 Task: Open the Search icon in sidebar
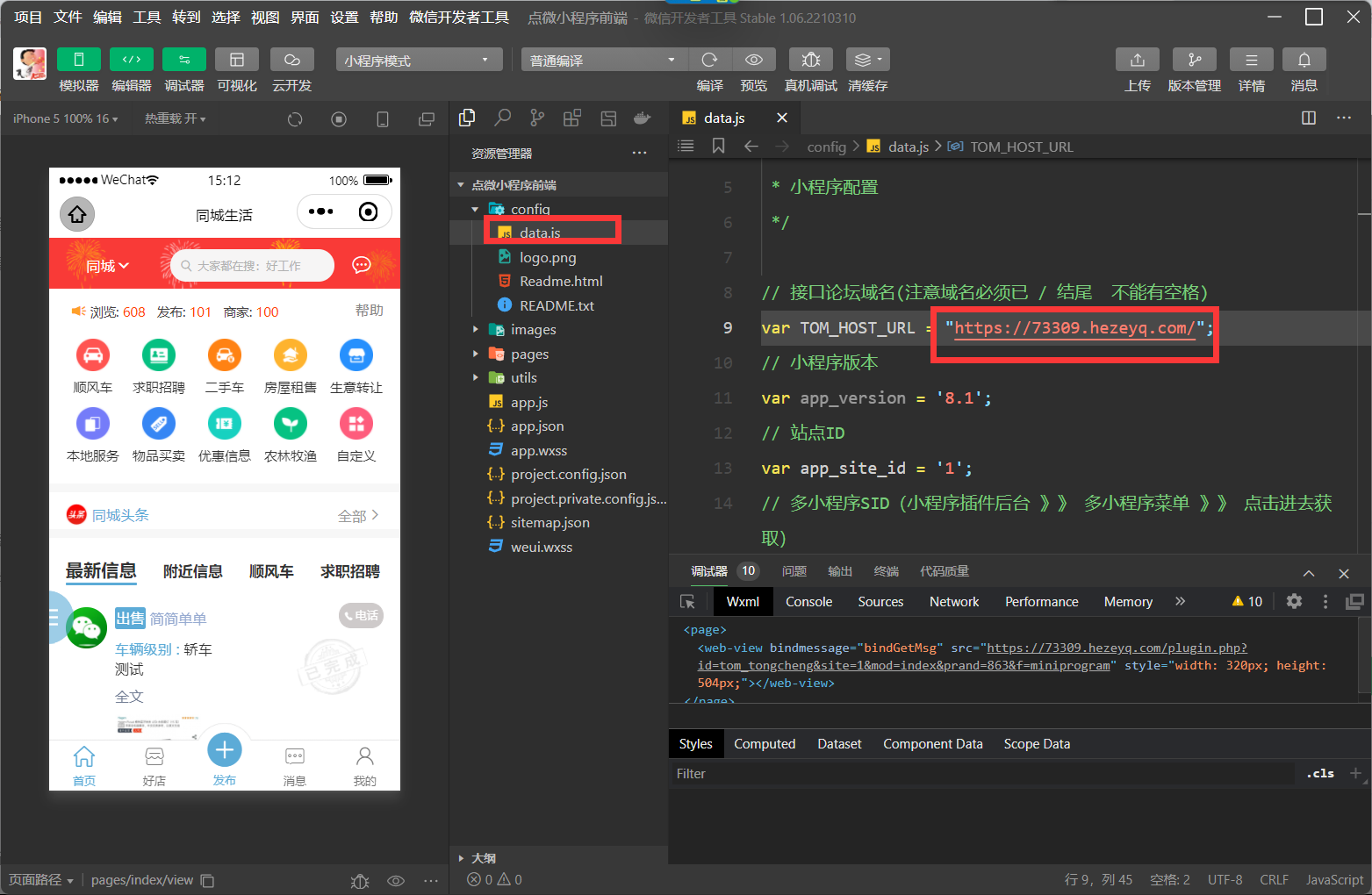(x=502, y=118)
